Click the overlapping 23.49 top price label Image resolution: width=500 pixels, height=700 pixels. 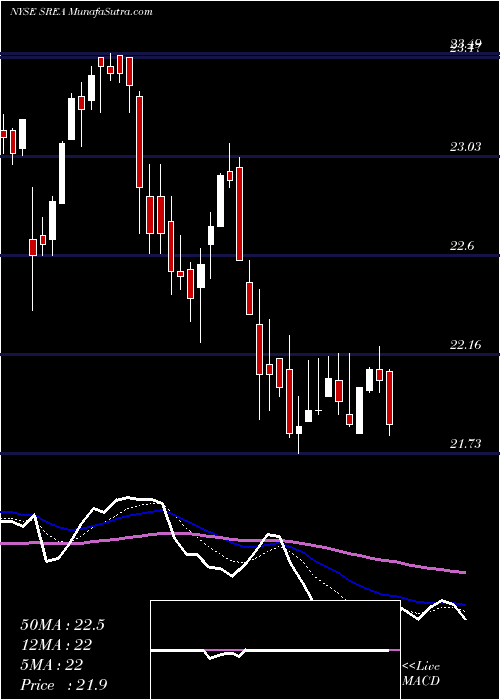point(465,45)
